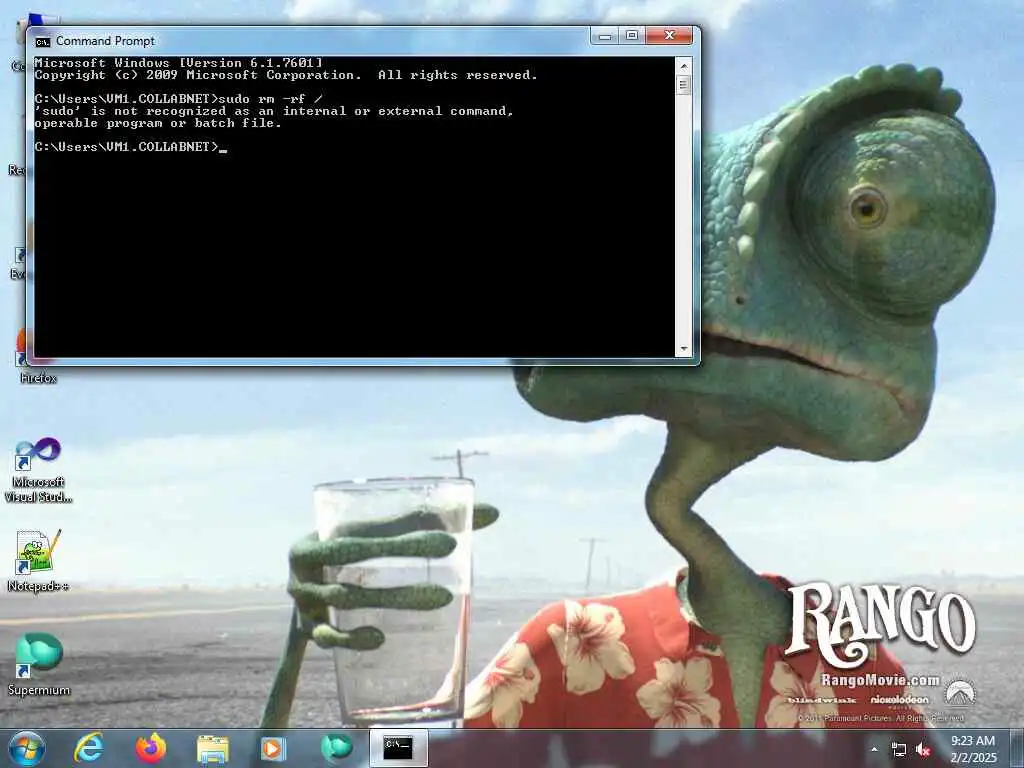Minimize the Command Prompt window
This screenshot has height=768, width=1024.
605,36
